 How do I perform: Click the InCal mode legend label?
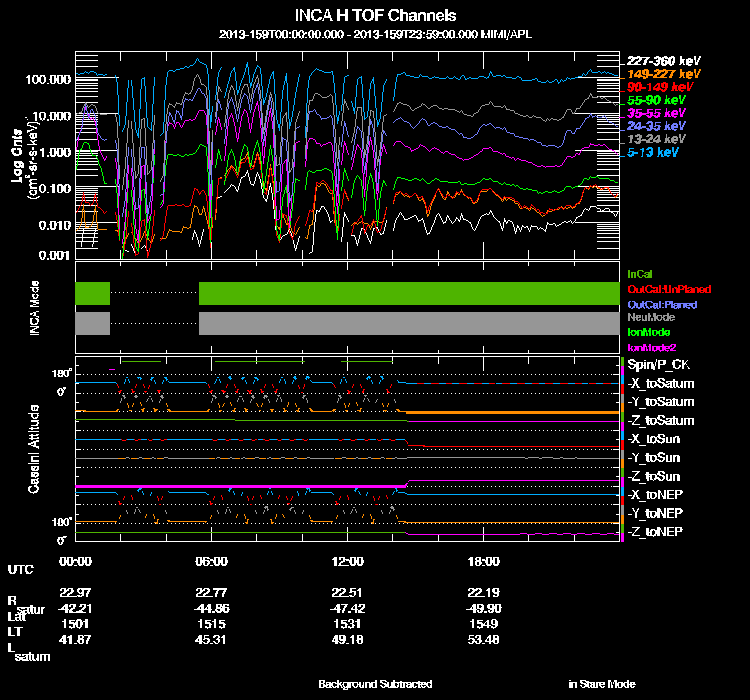[x=639, y=273]
